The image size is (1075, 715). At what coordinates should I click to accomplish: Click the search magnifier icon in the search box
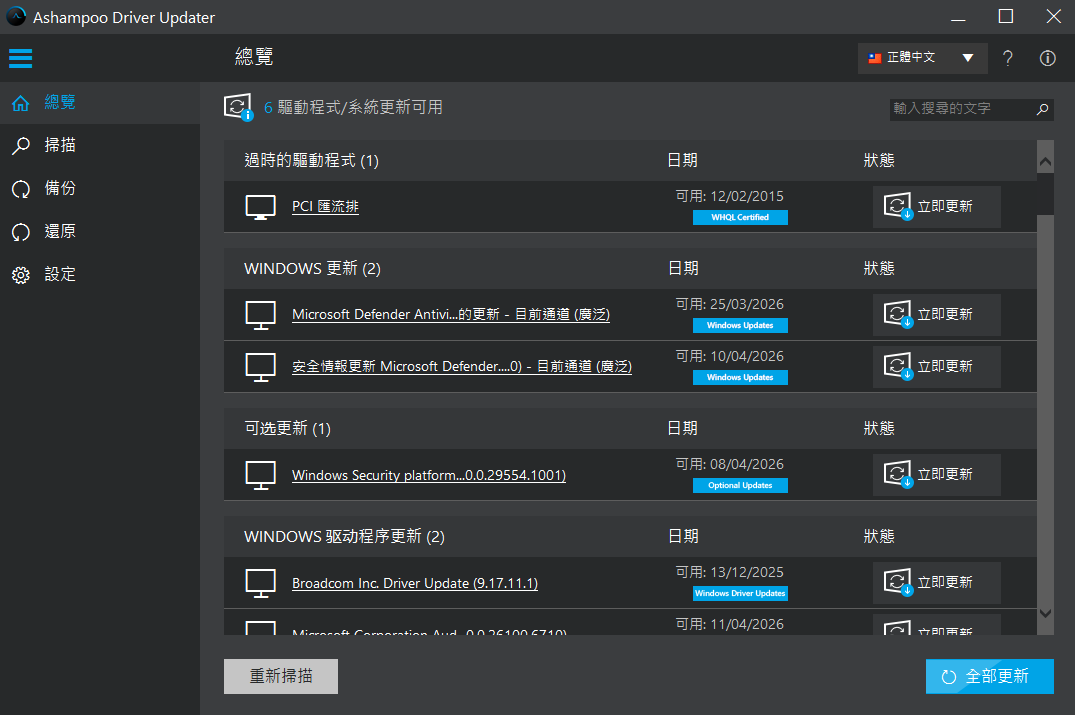click(1042, 109)
